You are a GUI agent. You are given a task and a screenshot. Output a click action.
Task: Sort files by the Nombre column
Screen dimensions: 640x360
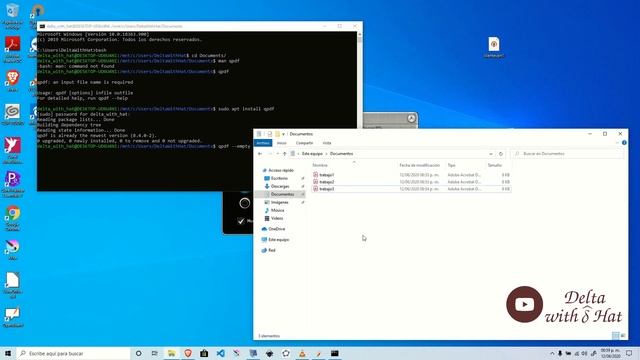point(320,165)
